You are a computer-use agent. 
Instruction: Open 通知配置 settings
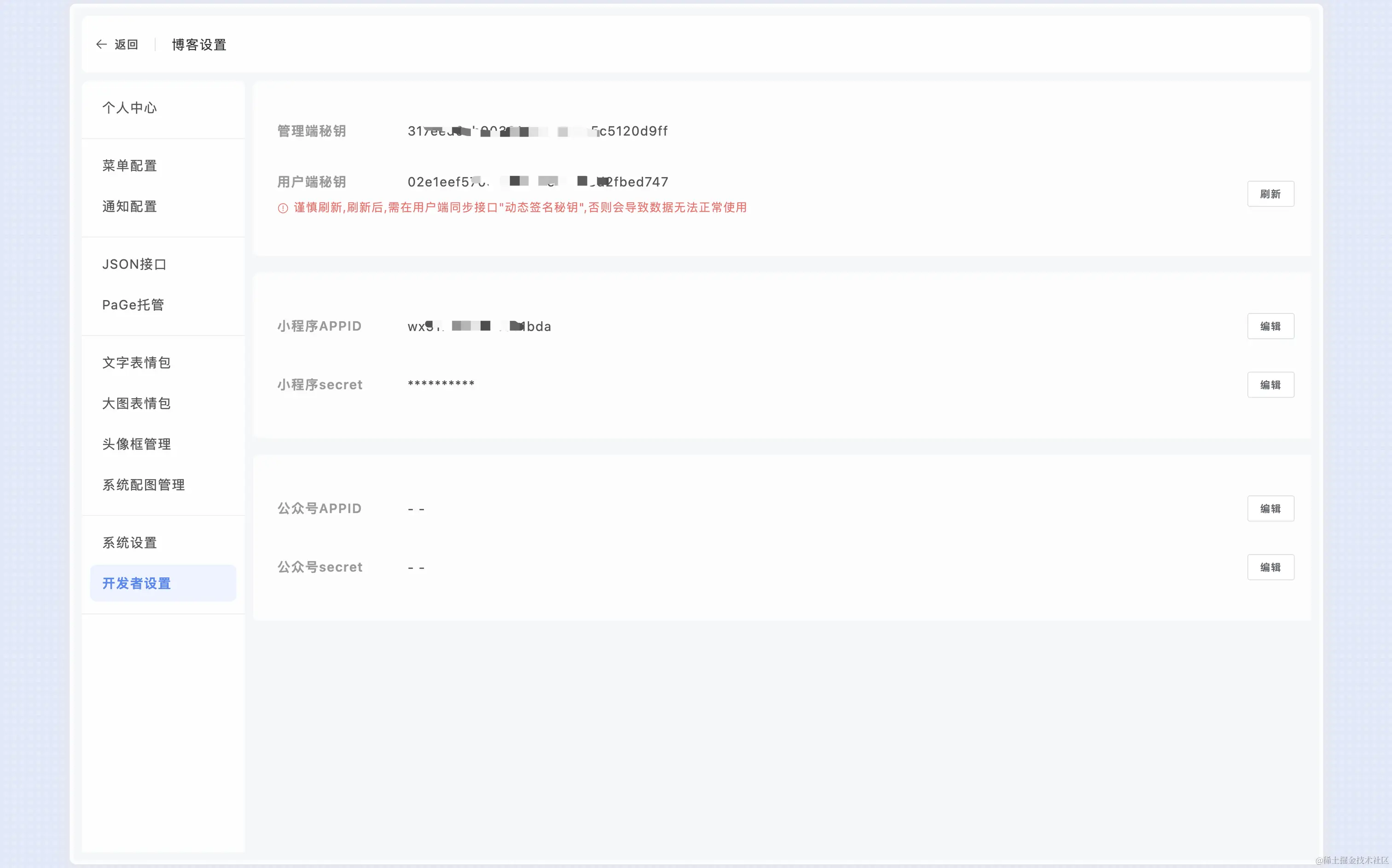[130, 207]
